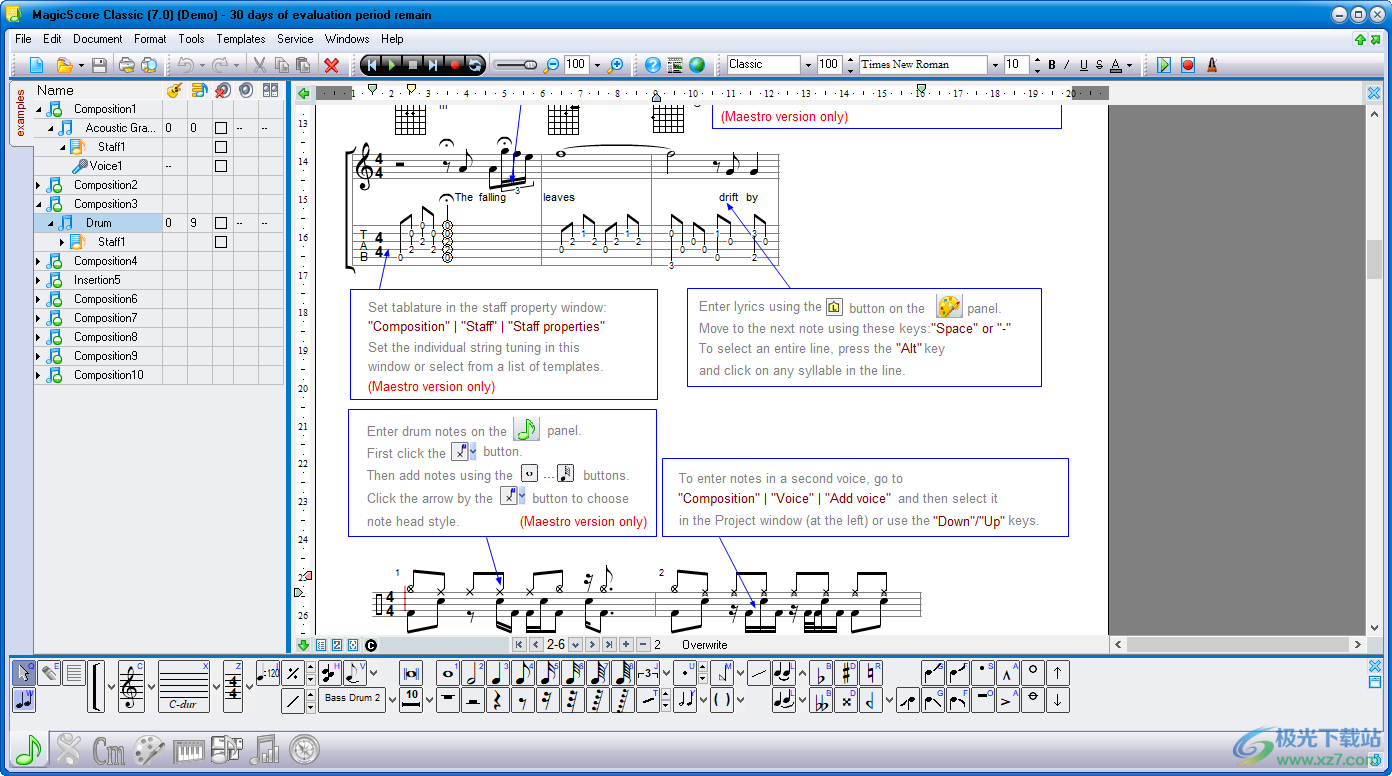This screenshot has height=776, width=1392.
Task: Cut selection with the scissors icon
Action: click(x=259, y=65)
